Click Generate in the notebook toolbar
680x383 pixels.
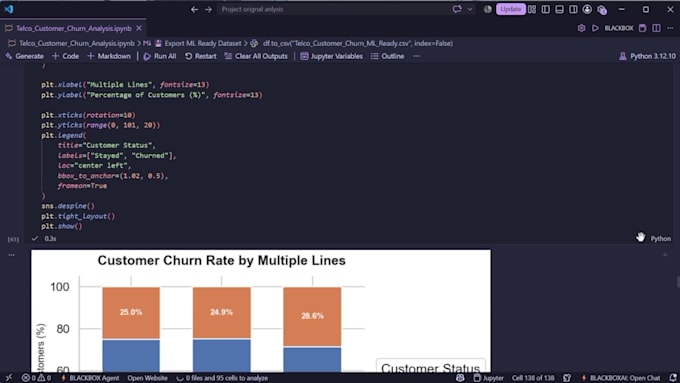pos(24,56)
